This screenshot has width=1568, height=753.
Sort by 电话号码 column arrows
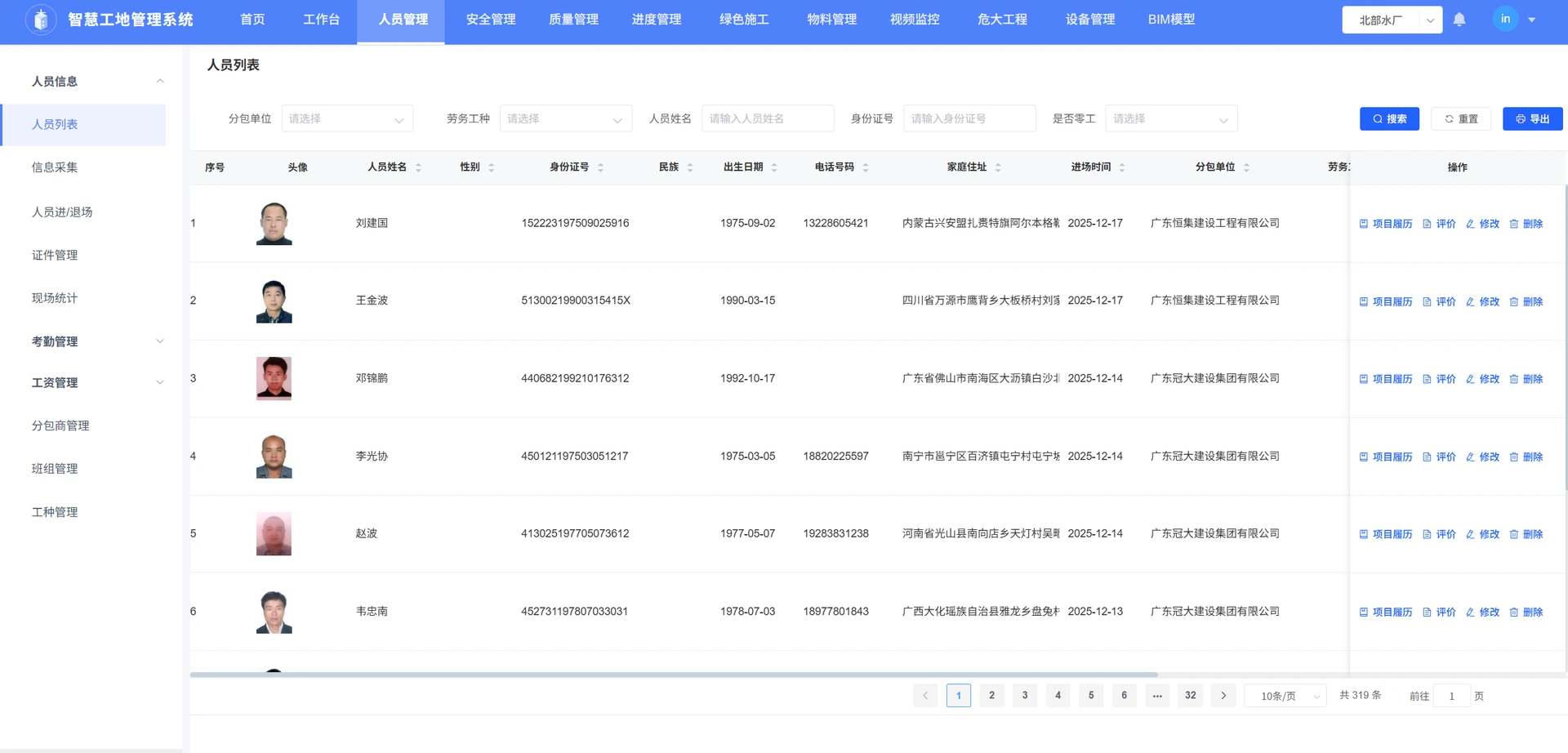pyautogui.click(x=866, y=167)
